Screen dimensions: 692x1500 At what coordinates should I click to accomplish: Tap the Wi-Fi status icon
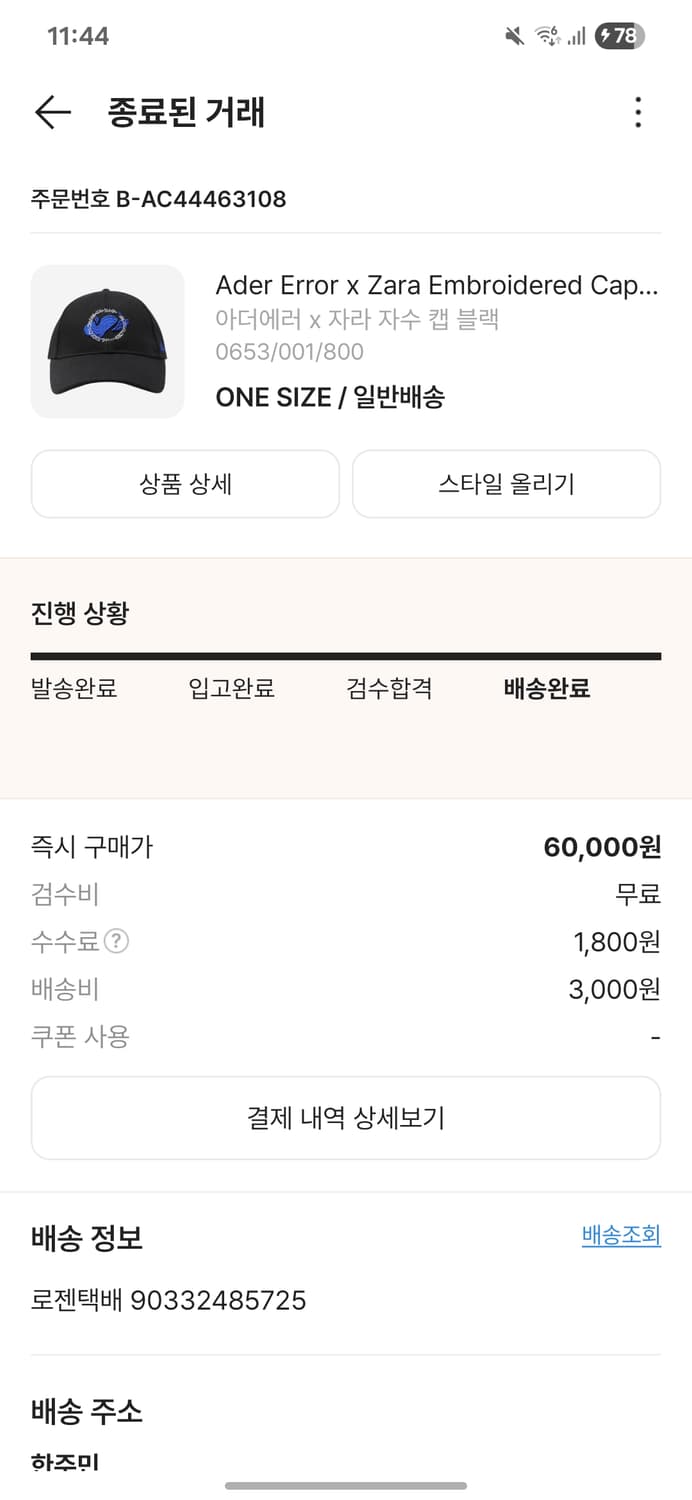[x=543, y=33]
